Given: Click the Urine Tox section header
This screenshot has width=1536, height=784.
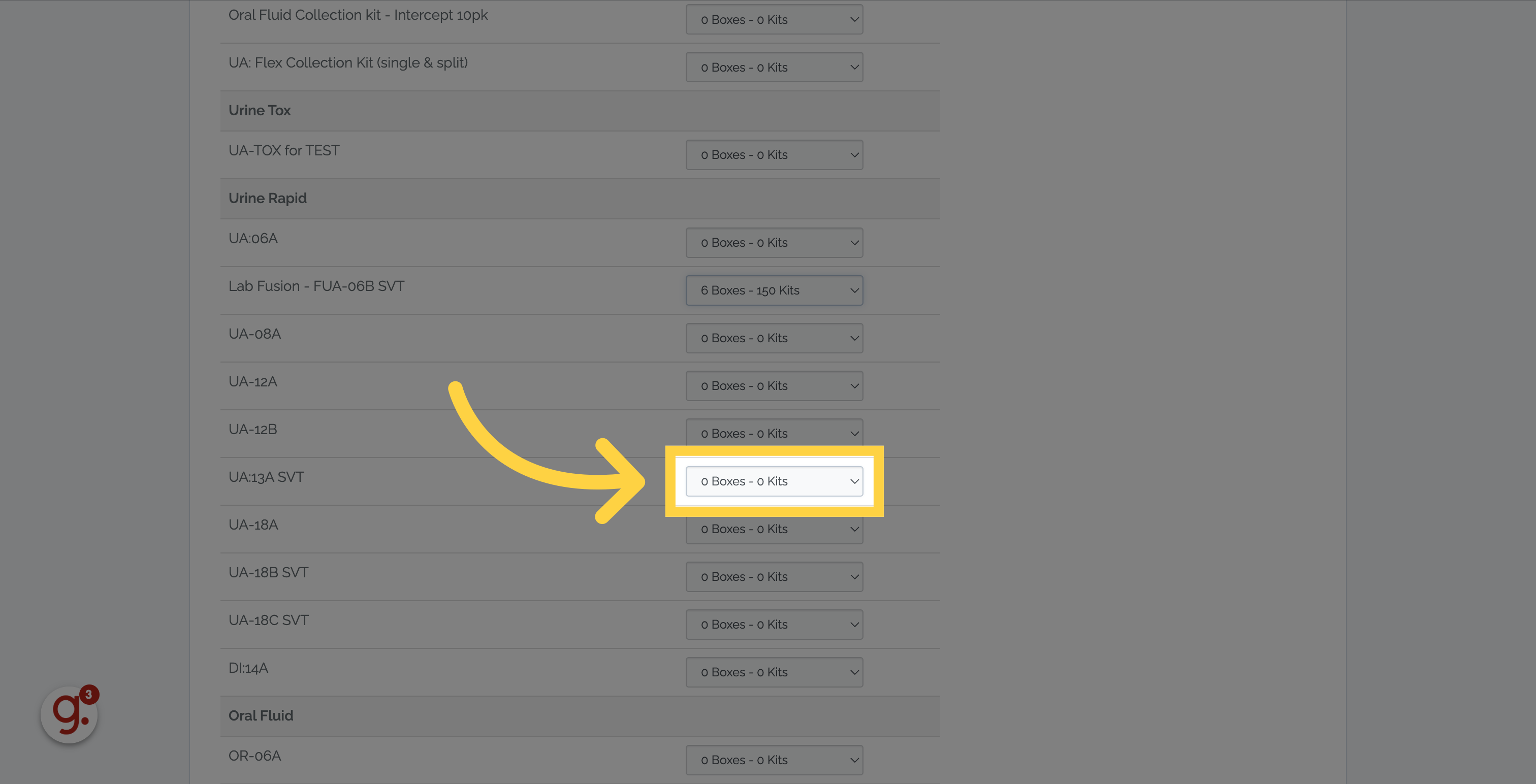Looking at the screenshot, I should (580, 111).
